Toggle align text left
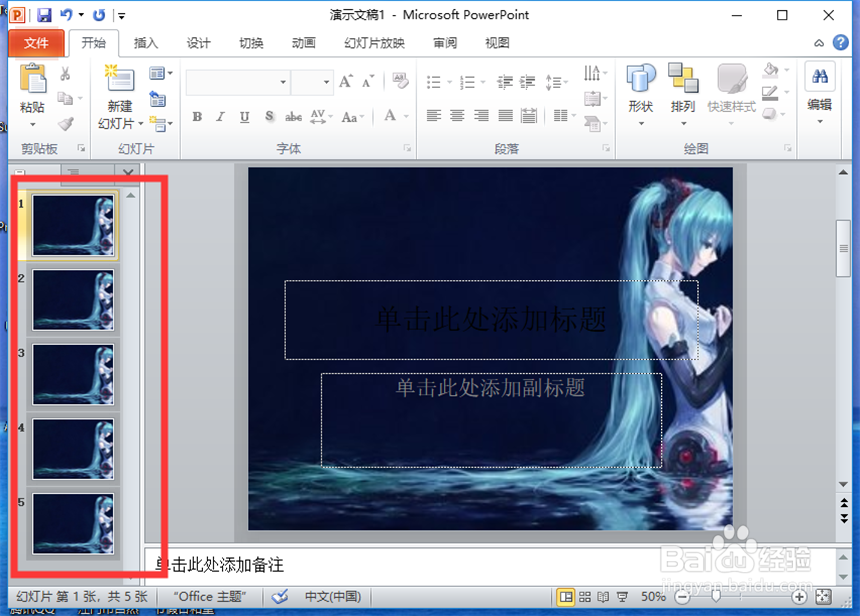Screen dimensions: 860x616 434,115
